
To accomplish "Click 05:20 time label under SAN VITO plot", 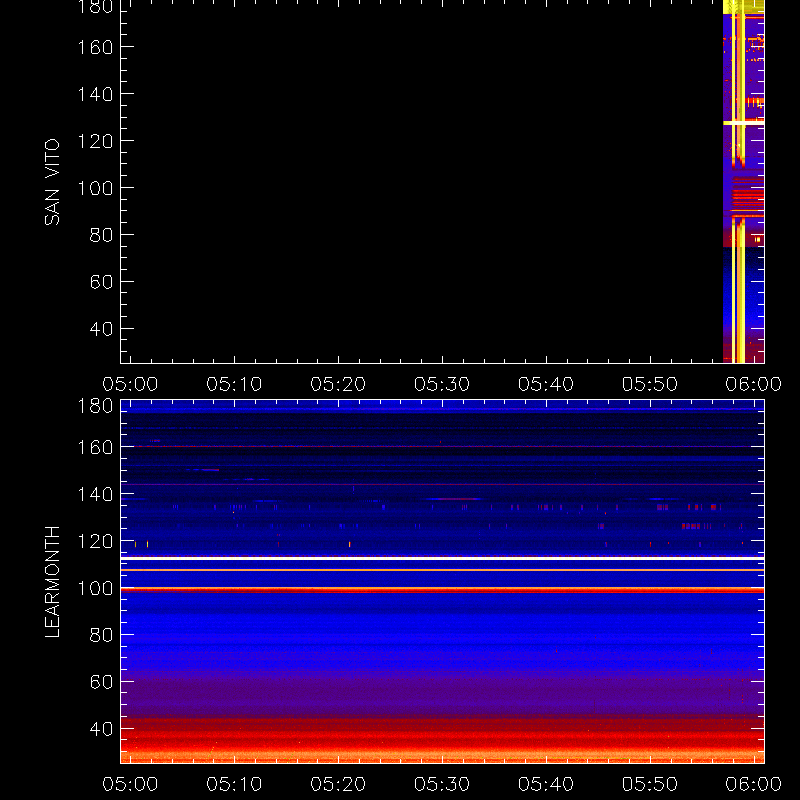I will (338, 384).
